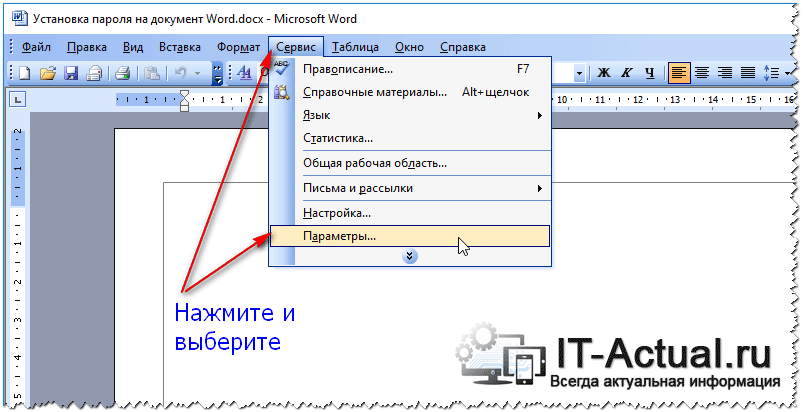This screenshot has width=803, height=412.
Task: Click the Open folder icon
Action: [48, 73]
